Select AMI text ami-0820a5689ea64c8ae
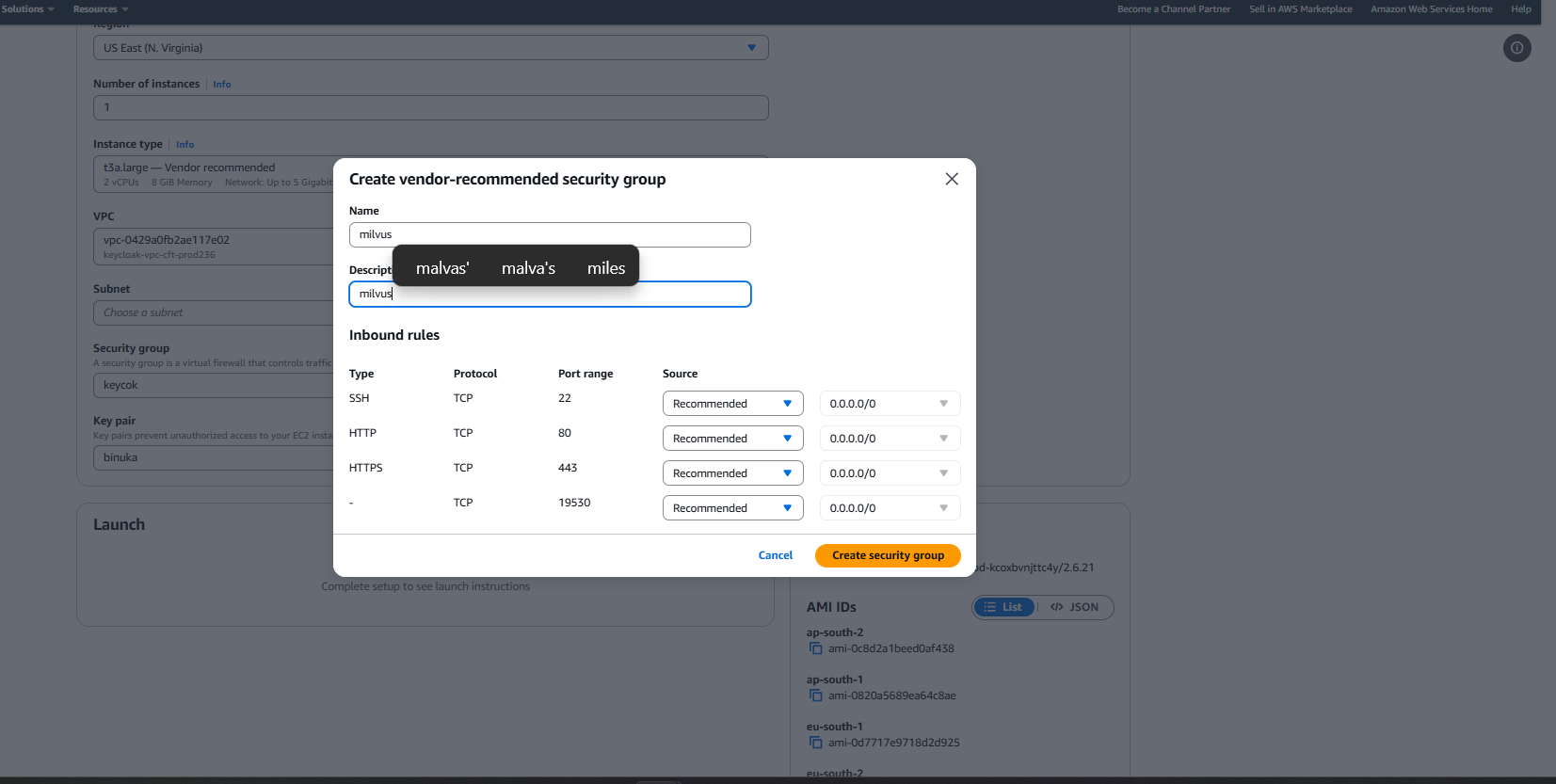 [x=891, y=696]
